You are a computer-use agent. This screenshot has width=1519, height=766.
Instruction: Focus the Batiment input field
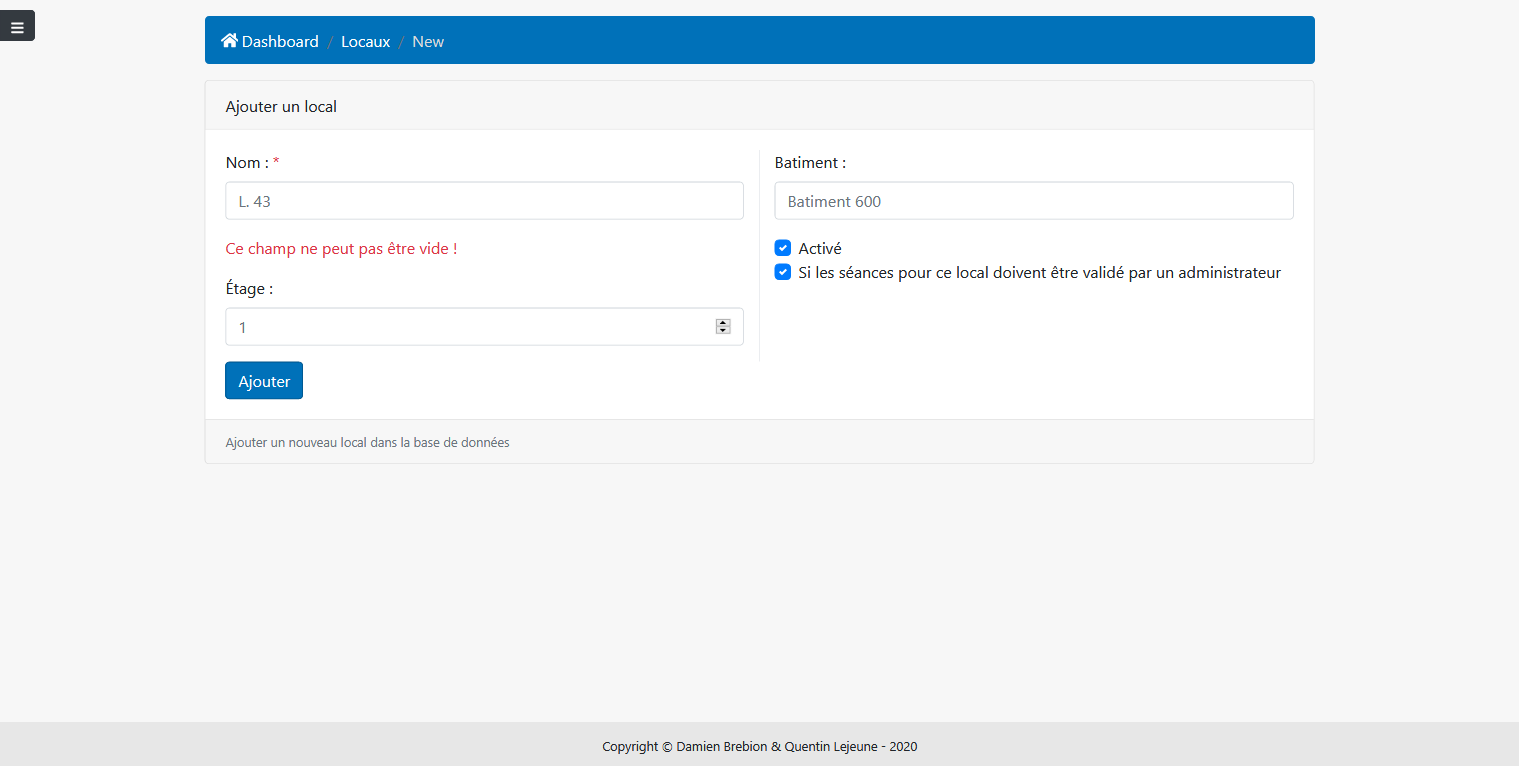[x=1034, y=201]
